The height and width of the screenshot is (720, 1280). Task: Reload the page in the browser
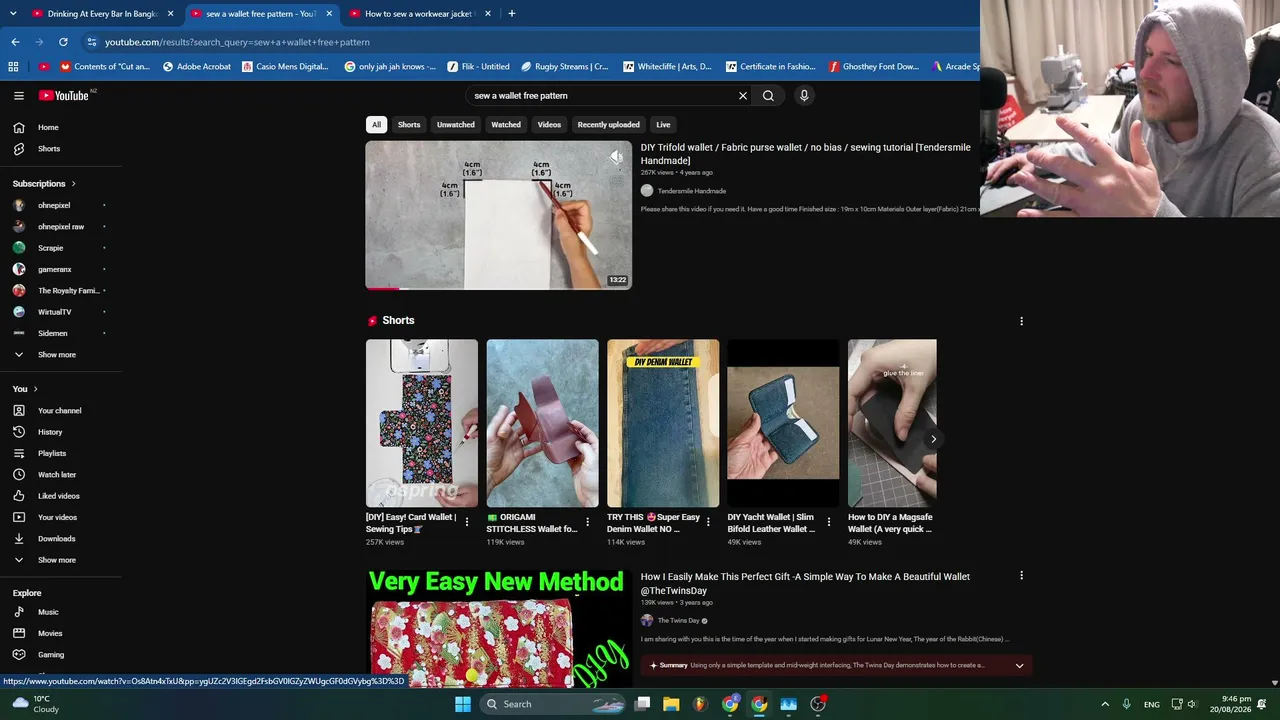(x=63, y=42)
